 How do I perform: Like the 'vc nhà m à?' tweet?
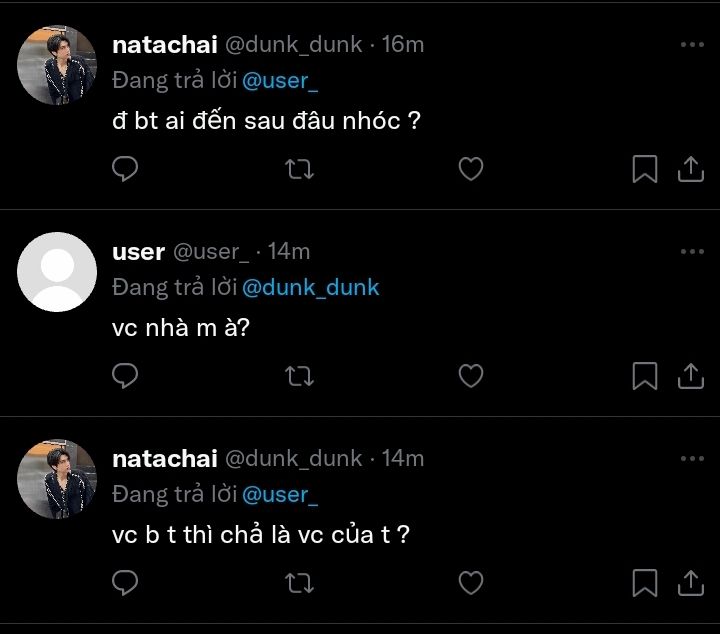[x=471, y=375]
